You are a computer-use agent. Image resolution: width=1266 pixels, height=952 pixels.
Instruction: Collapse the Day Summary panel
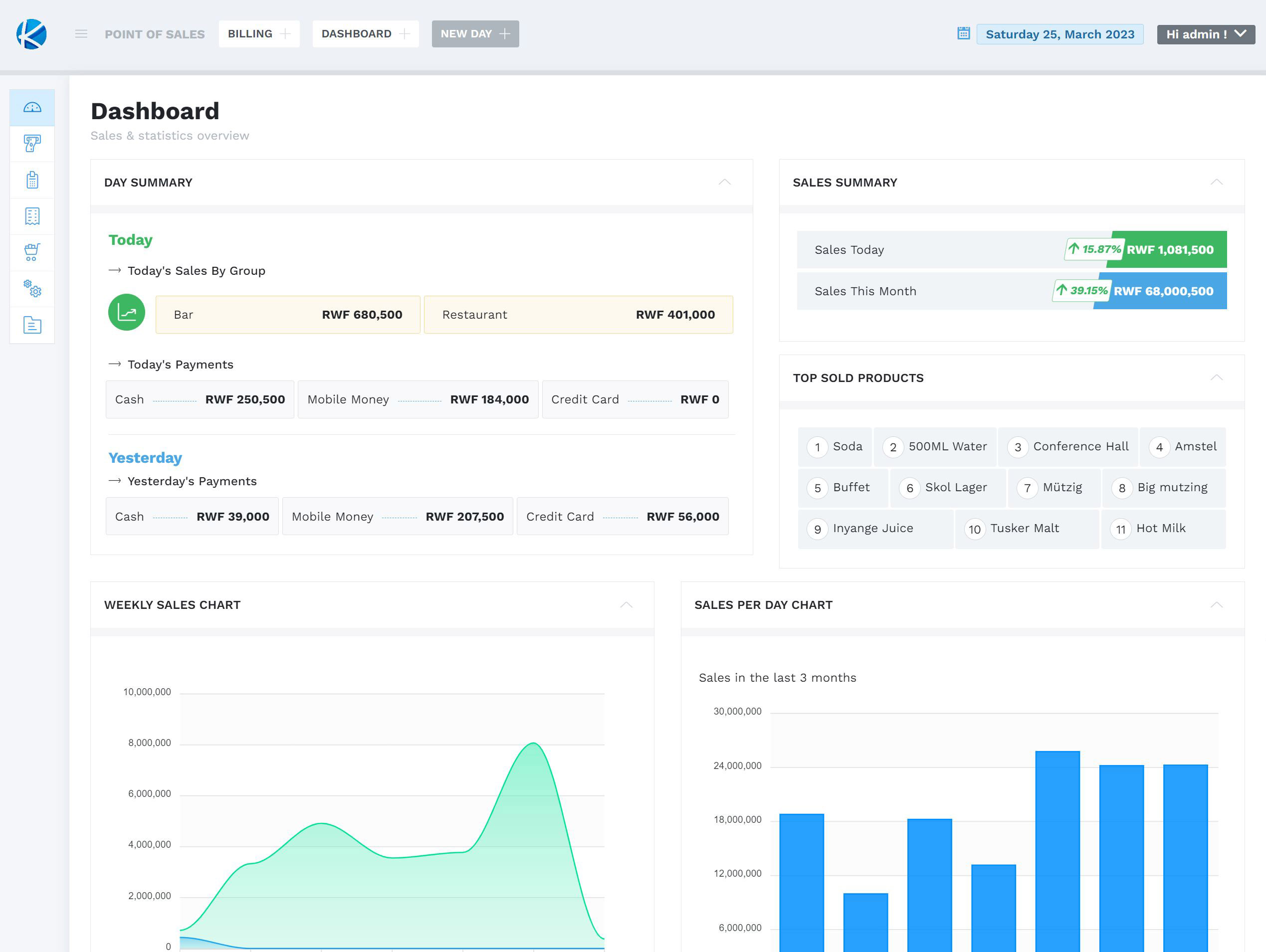(x=725, y=182)
